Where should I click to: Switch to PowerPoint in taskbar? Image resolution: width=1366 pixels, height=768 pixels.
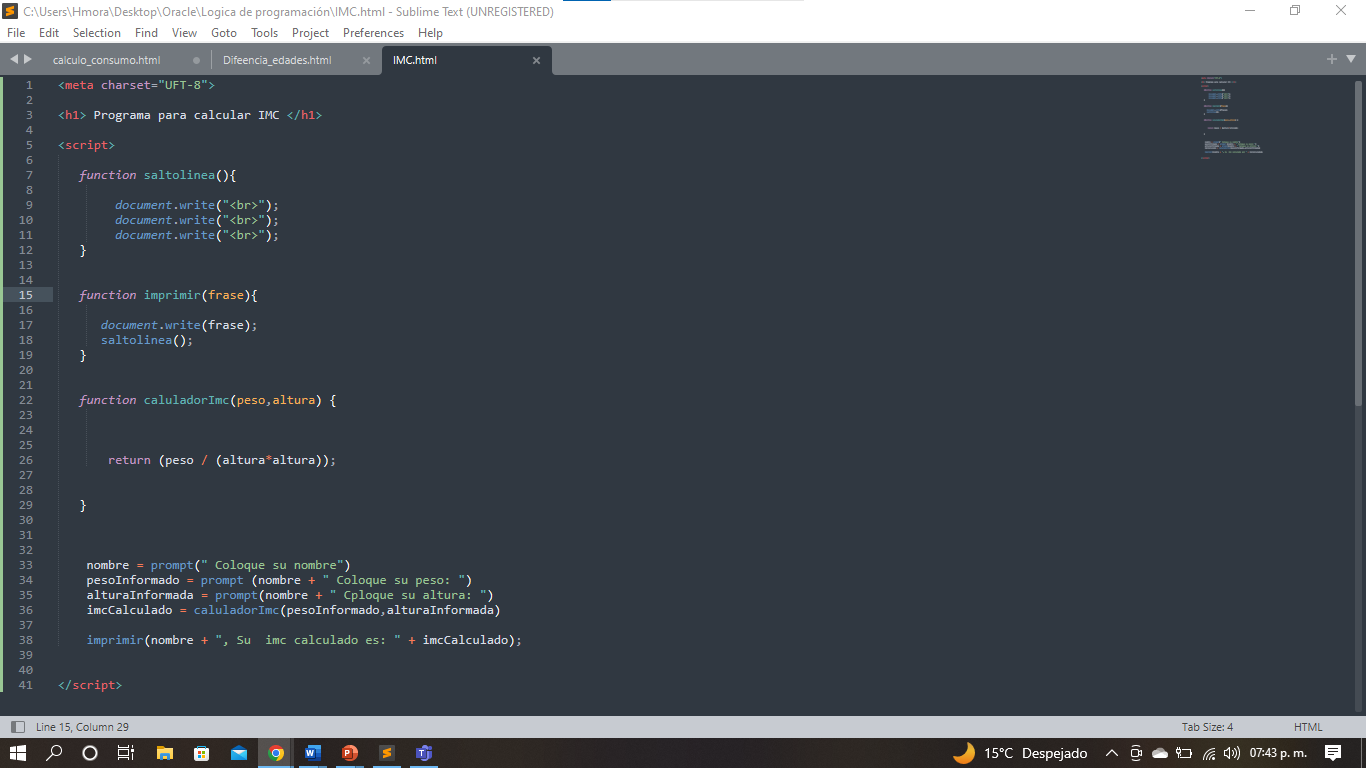click(349, 753)
